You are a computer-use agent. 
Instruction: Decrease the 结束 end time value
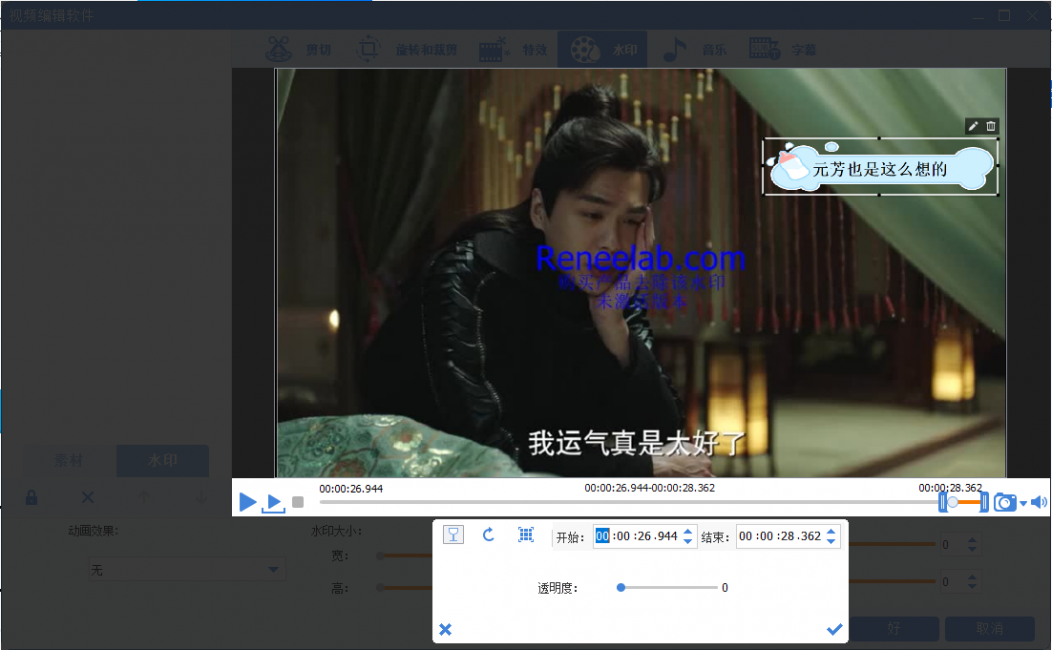click(831, 541)
